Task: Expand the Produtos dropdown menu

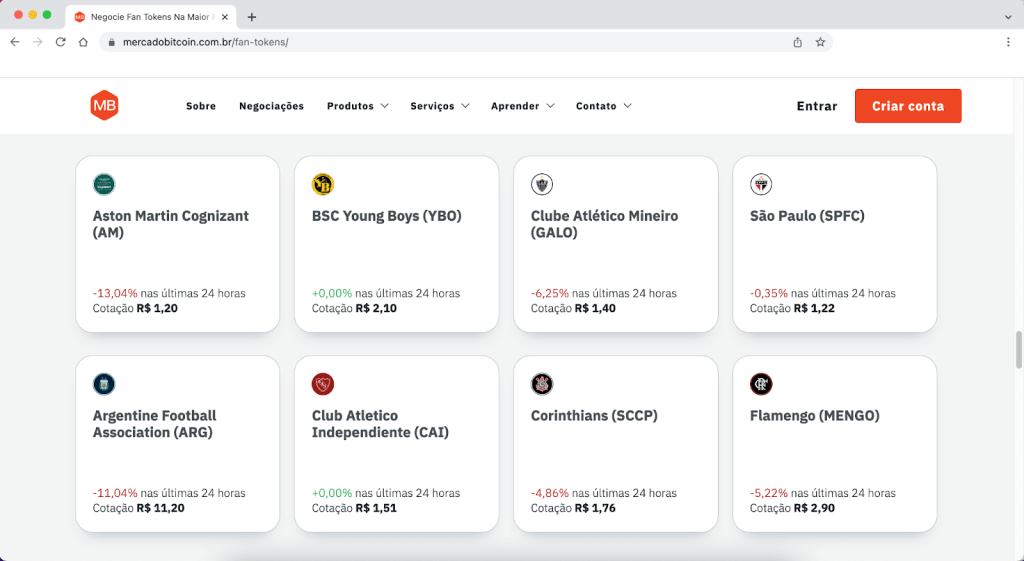Action: point(357,106)
